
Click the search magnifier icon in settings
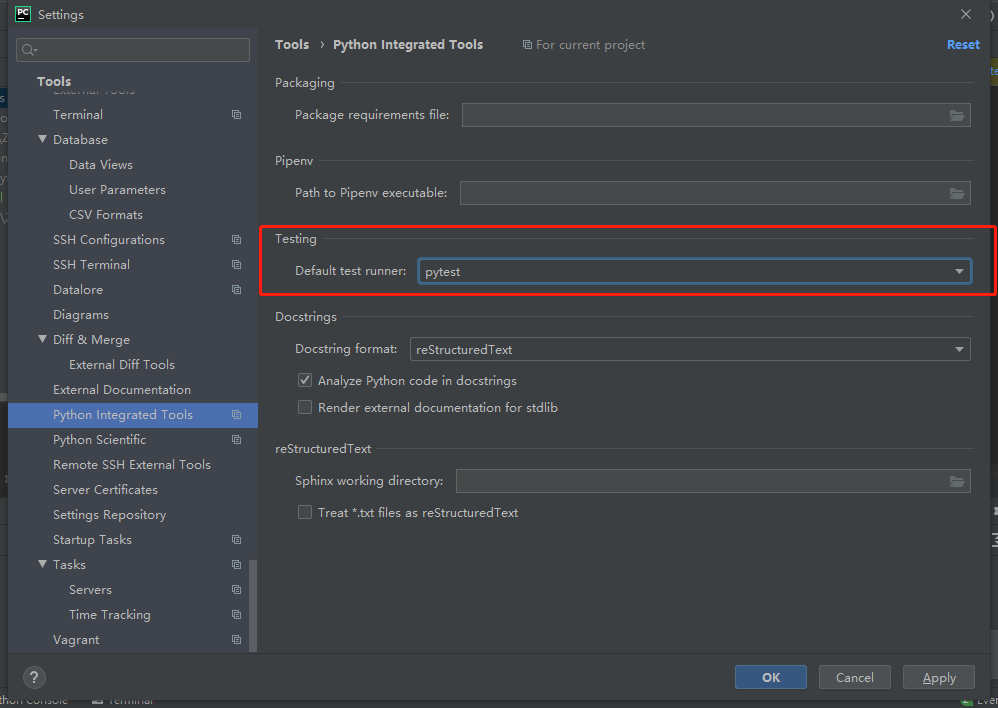tap(29, 50)
